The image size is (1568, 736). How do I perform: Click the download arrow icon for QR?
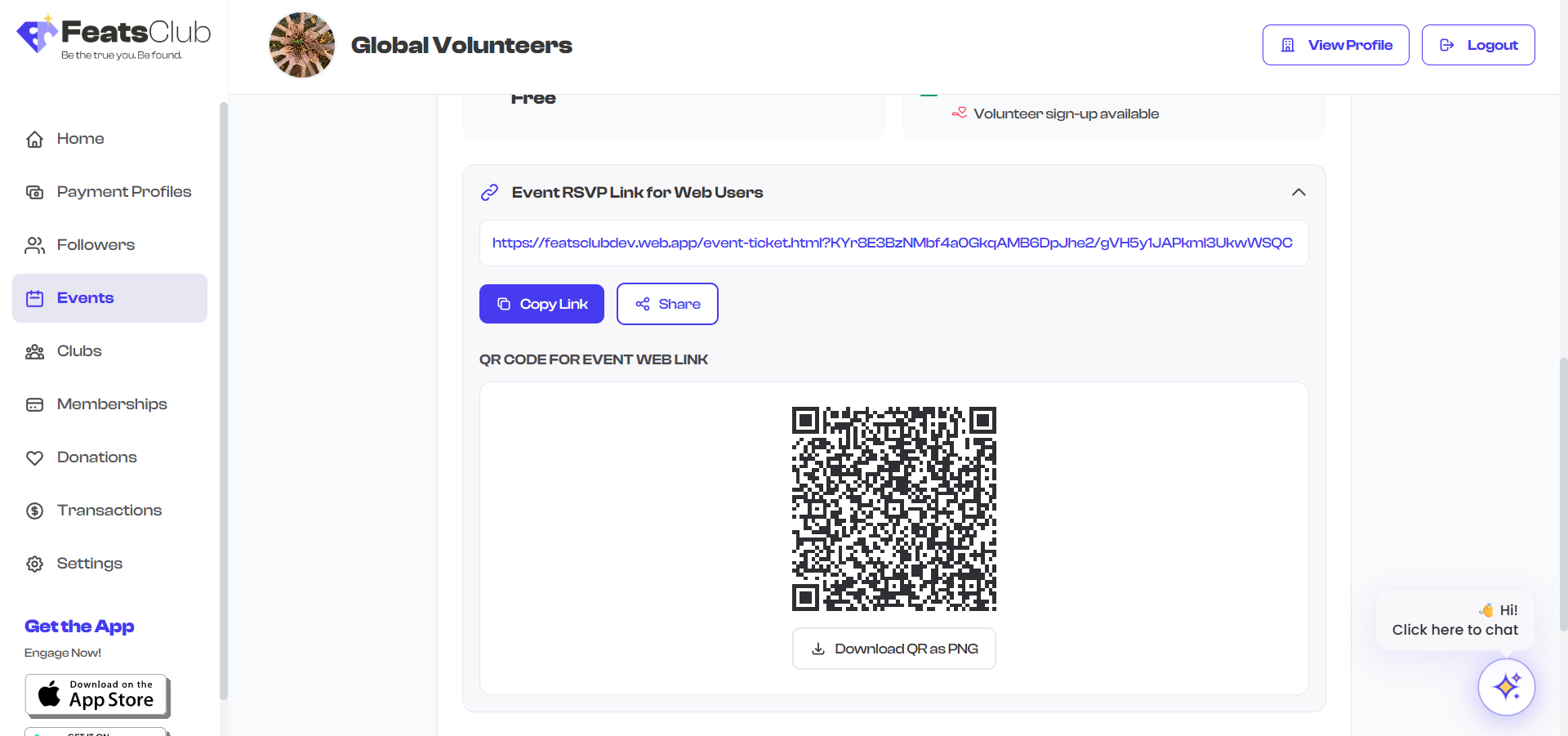click(818, 649)
